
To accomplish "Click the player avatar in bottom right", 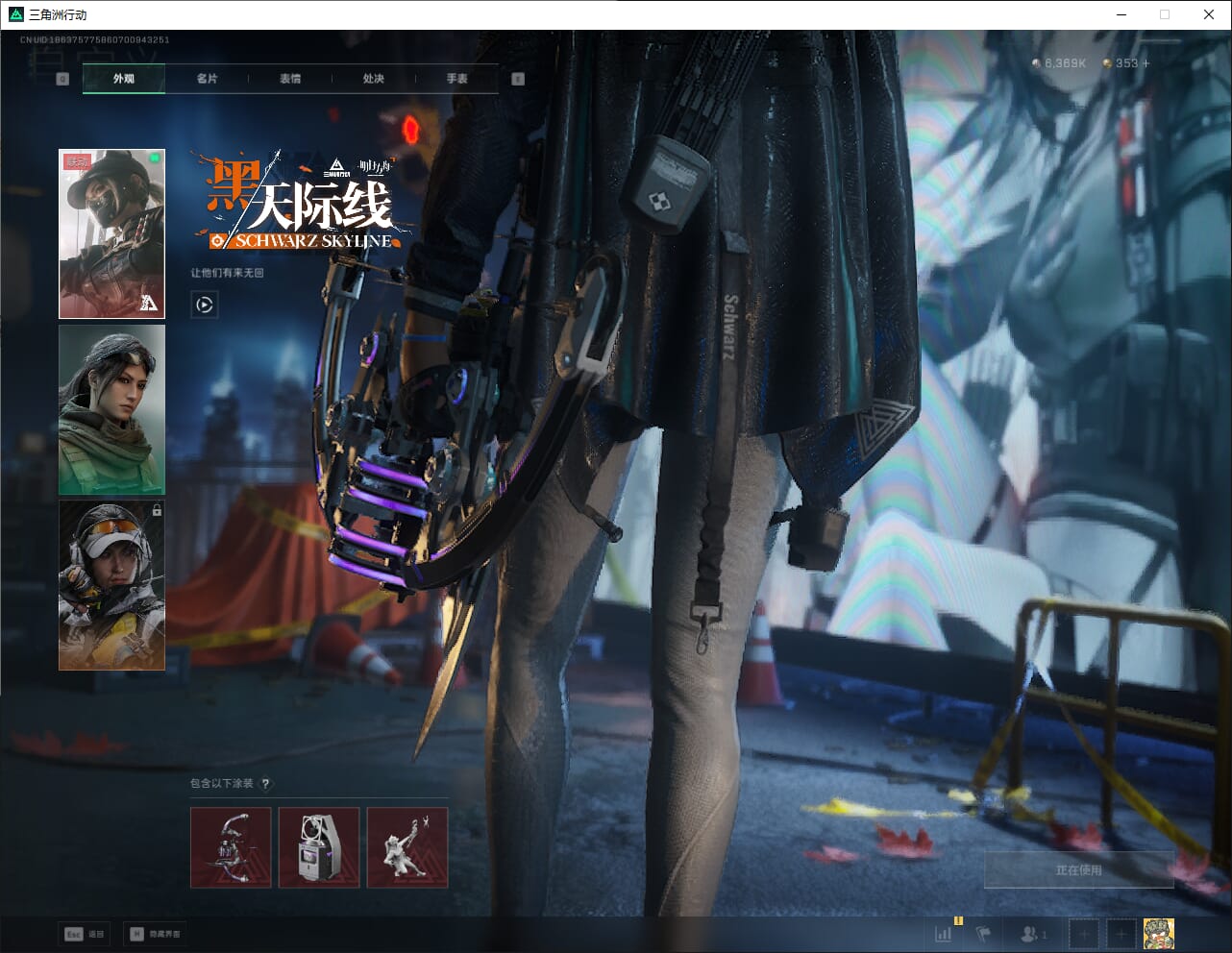I will (x=1158, y=933).
